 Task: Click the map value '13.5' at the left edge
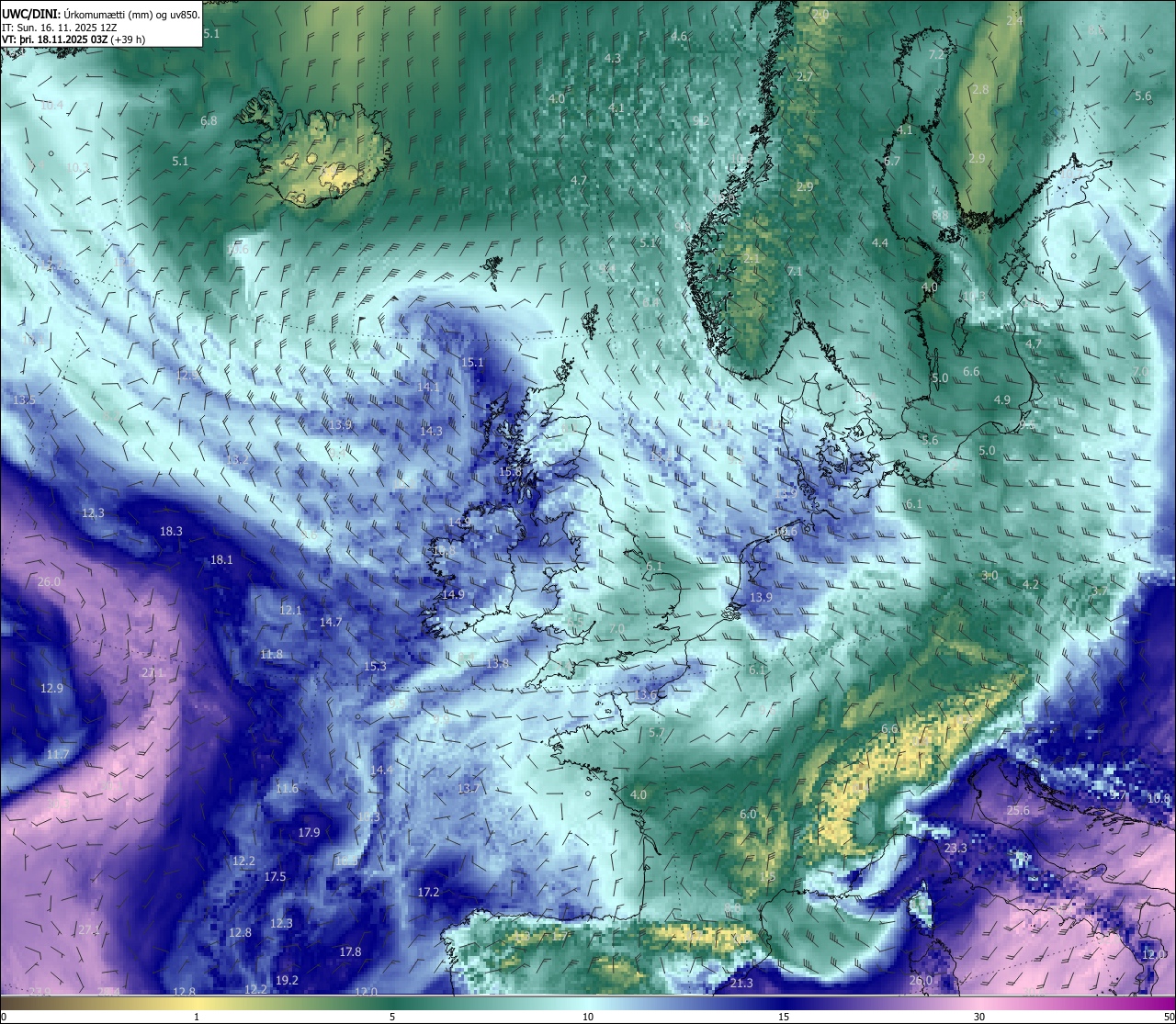coord(24,399)
